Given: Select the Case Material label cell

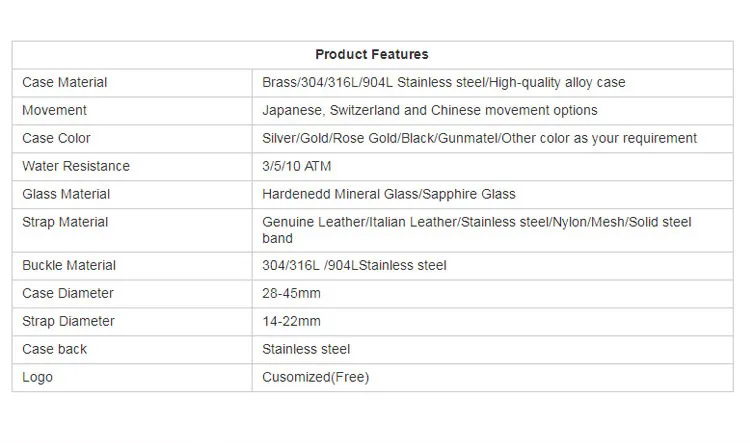Looking at the screenshot, I should pos(65,82).
